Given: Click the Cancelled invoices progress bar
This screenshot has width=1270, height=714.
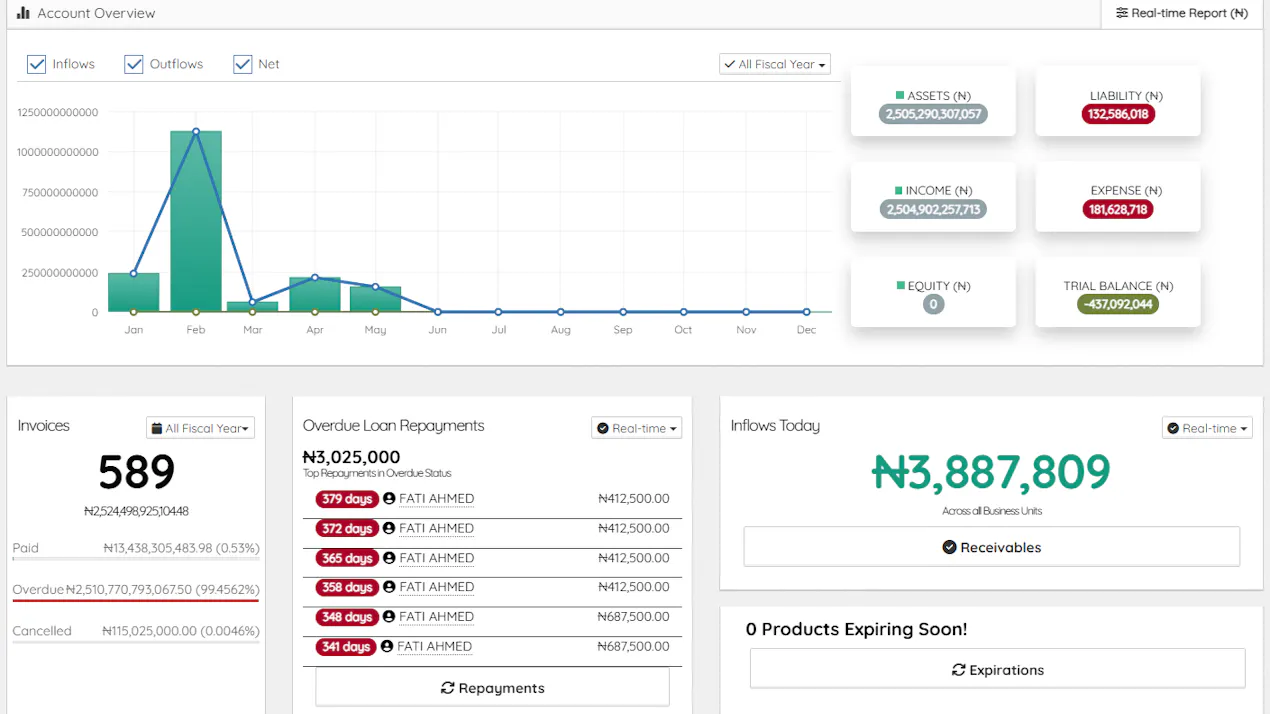Looking at the screenshot, I should click(x=136, y=641).
